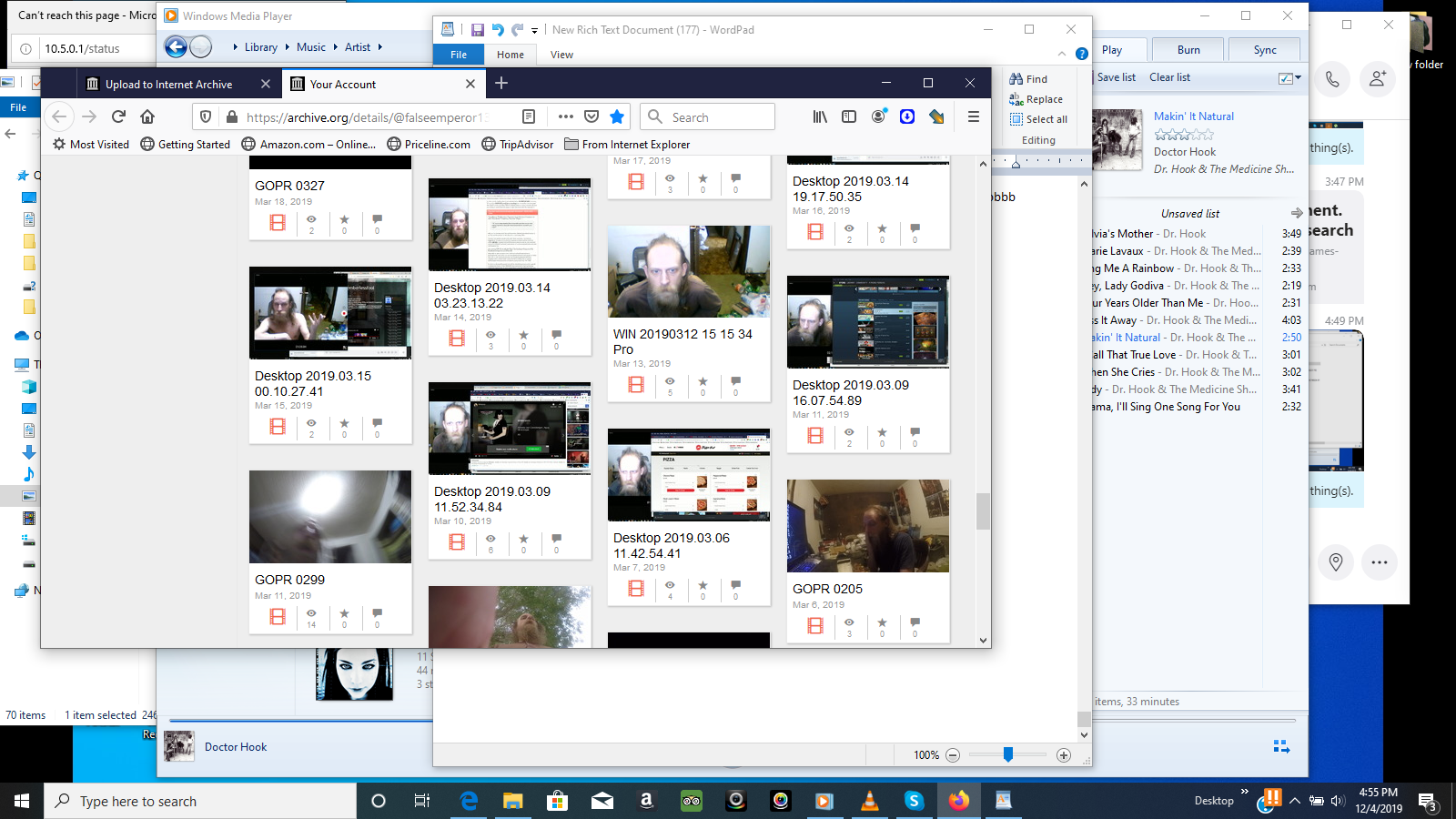Switch to Media Player Play tab
This screenshot has width=1456, height=819.
coord(1112,50)
